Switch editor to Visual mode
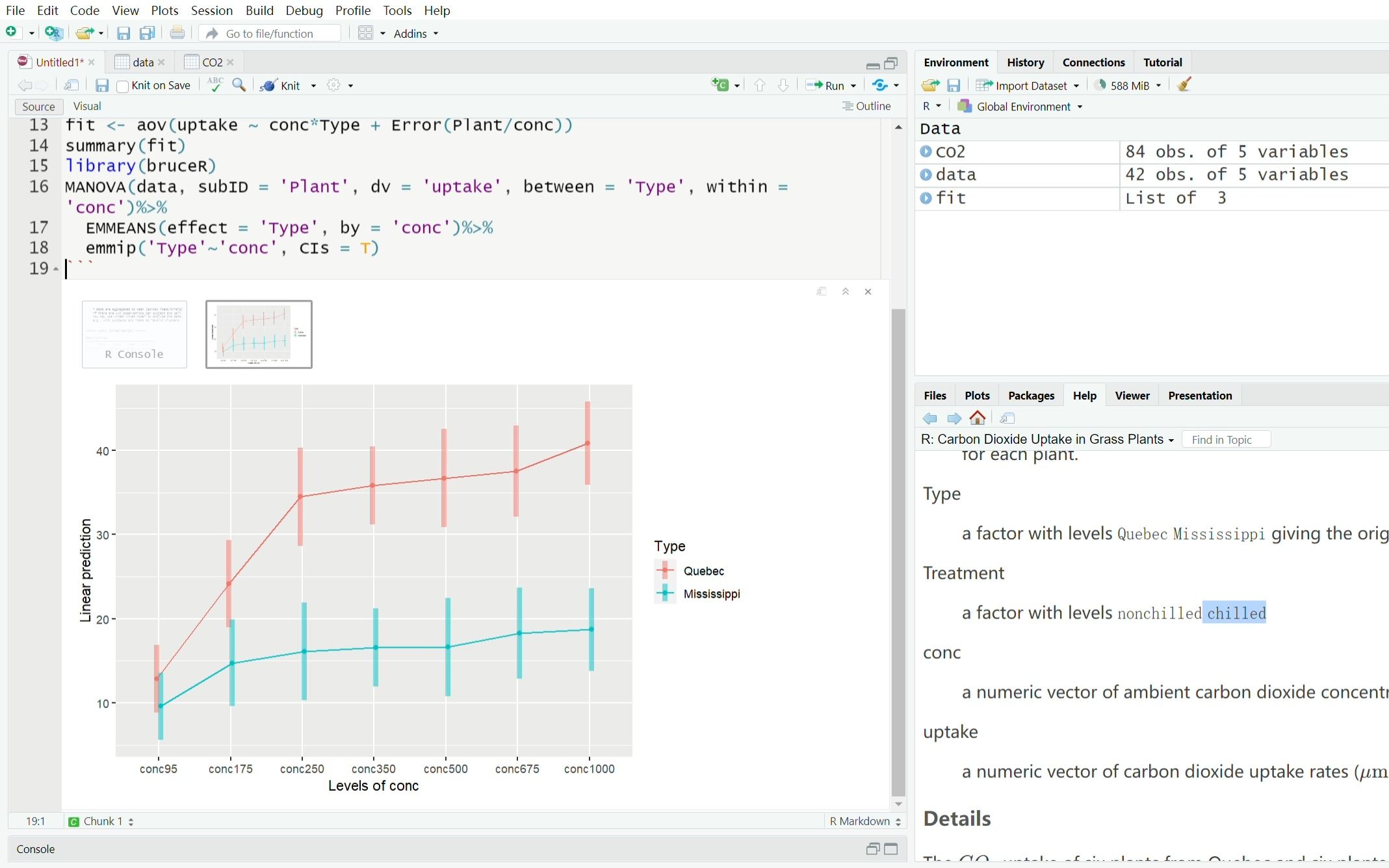Image resolution: width=1389 pixels, height=868 pixels. [87, 106]
